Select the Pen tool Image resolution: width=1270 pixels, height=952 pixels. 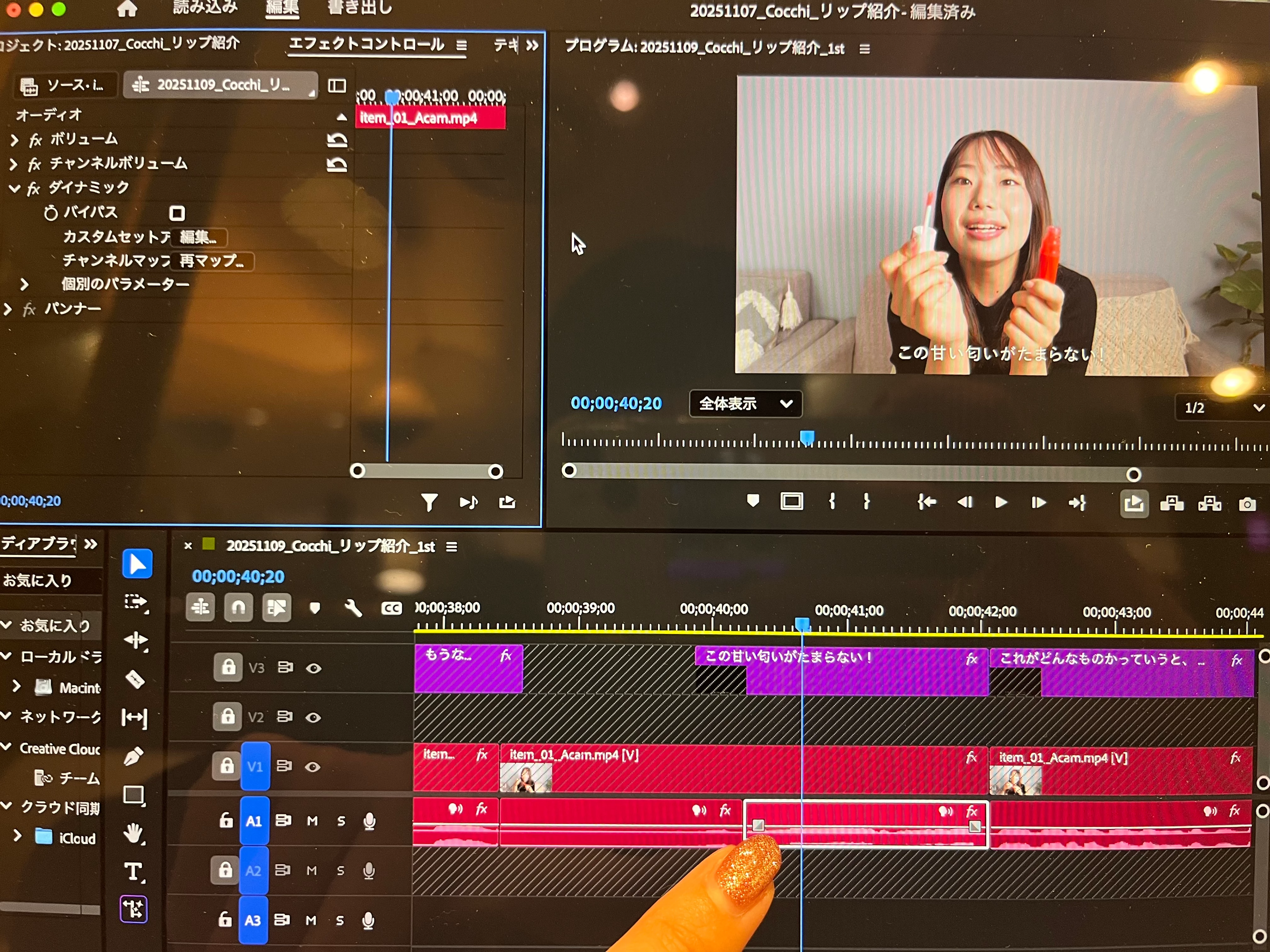(x=134, y=757)
